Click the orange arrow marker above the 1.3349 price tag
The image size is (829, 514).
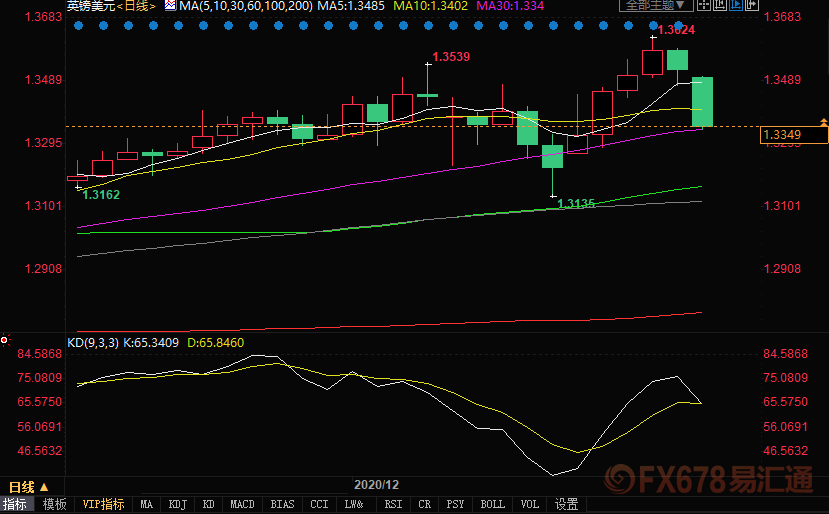tap(823, 121)
